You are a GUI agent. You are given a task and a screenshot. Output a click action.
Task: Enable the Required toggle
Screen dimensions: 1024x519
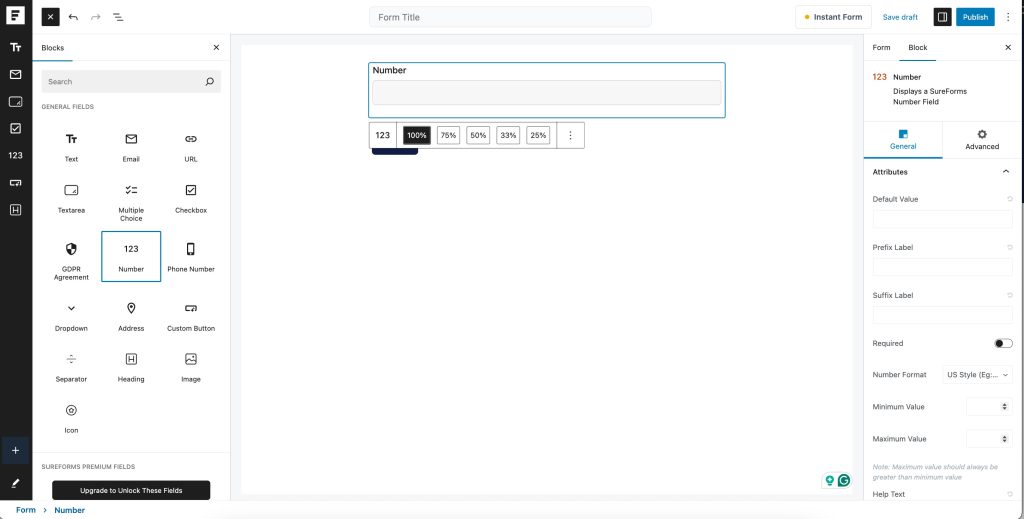[1003, 343]
